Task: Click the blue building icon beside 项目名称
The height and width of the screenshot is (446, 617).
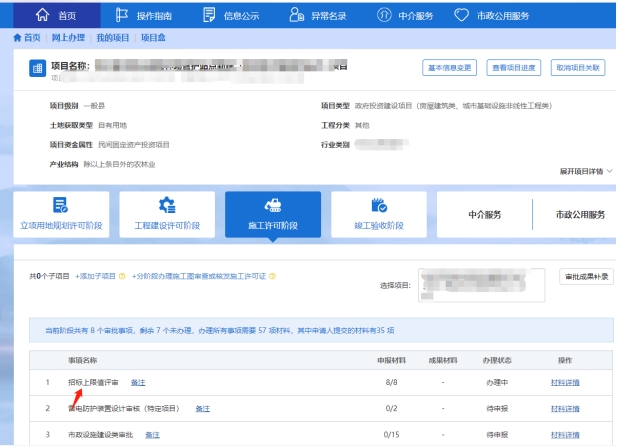Action: click(x=37, y=68)
